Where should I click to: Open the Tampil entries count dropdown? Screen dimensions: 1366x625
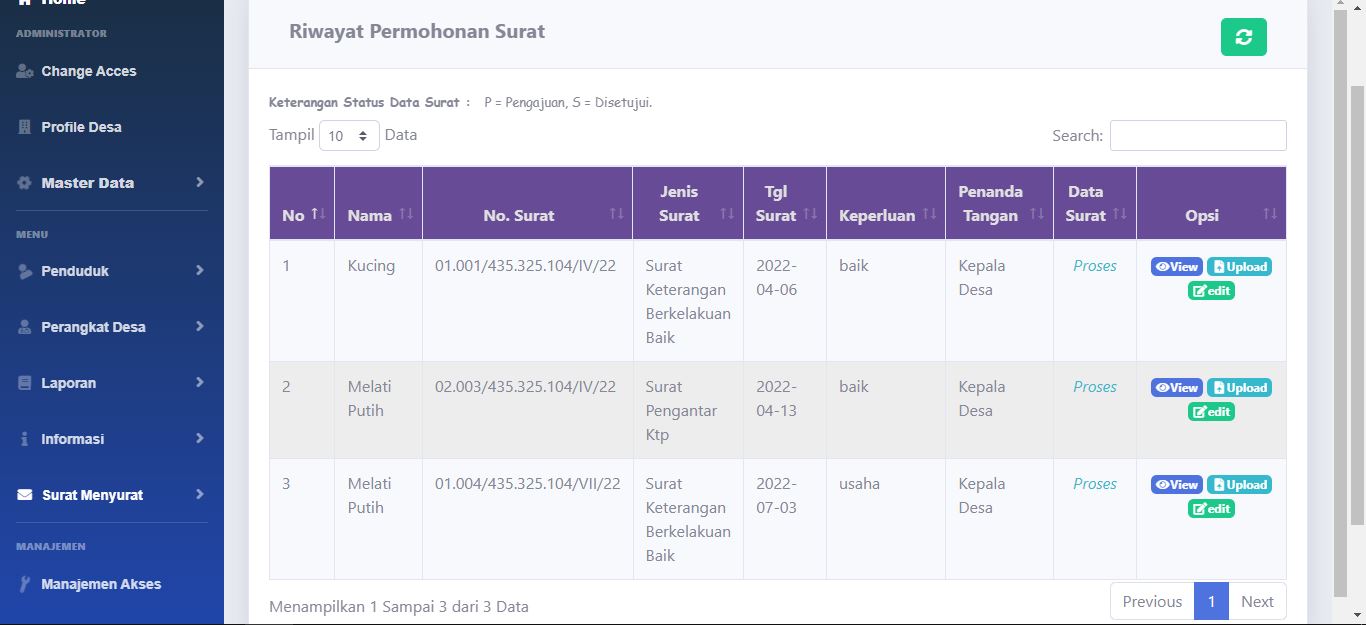[x=349, y=136]
